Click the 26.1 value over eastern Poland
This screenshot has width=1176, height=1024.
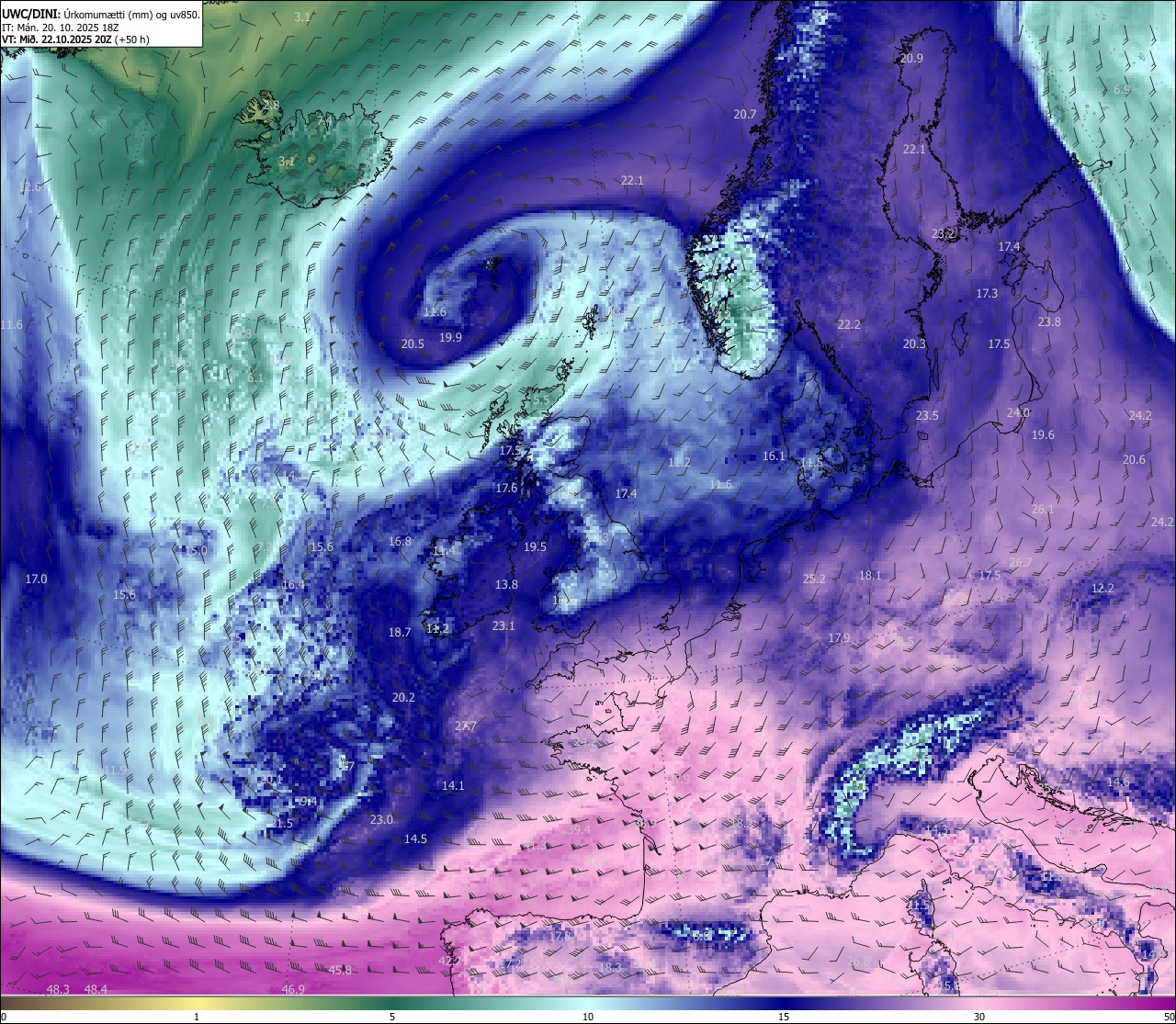point(1043,509)
